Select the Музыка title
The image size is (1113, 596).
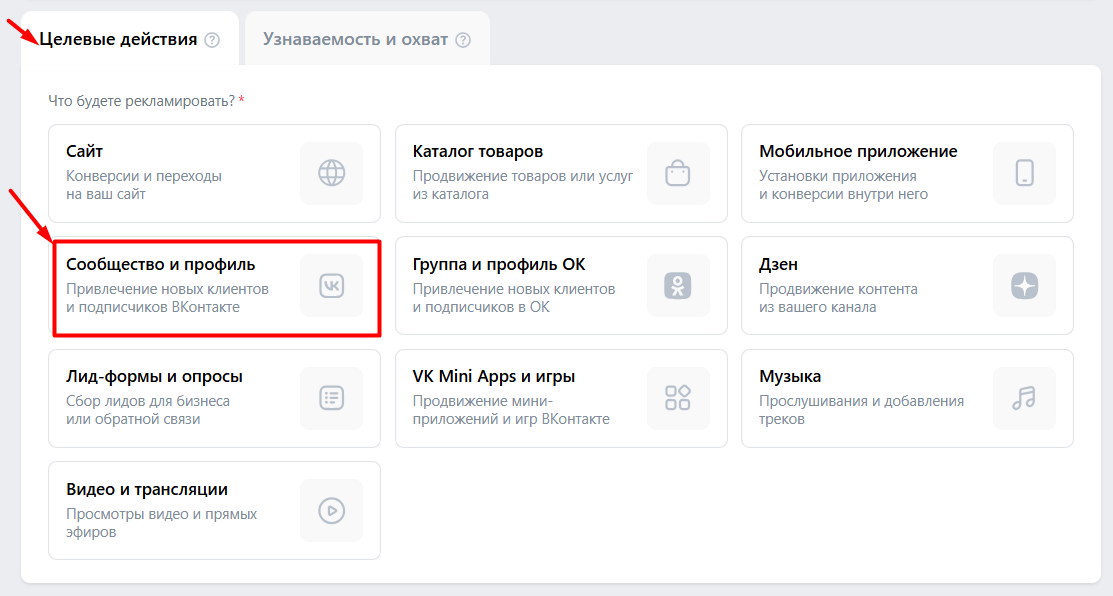coord(790,376)
